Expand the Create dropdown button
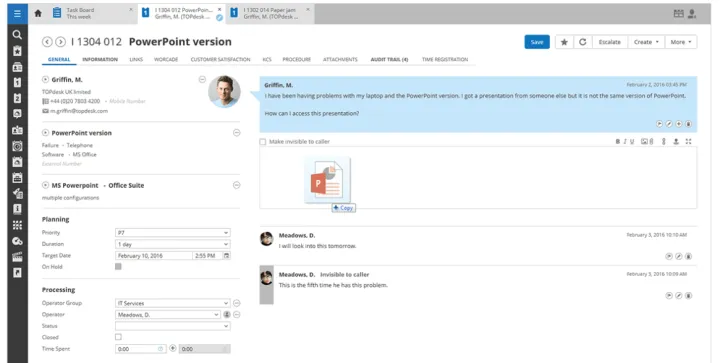This screenshot has height=363, width=720. 646,42
